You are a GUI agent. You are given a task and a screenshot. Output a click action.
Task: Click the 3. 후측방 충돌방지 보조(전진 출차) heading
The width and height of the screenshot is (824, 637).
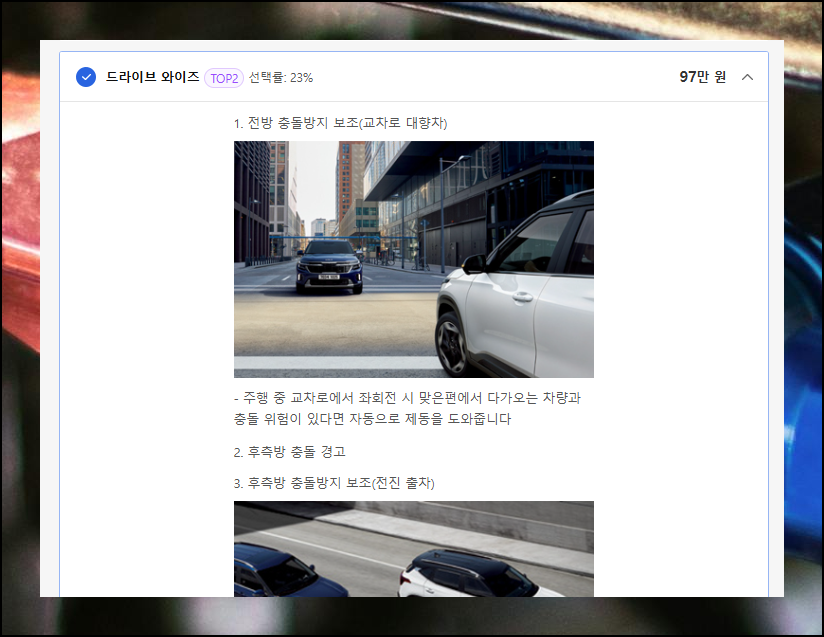(x=334, y=483)
